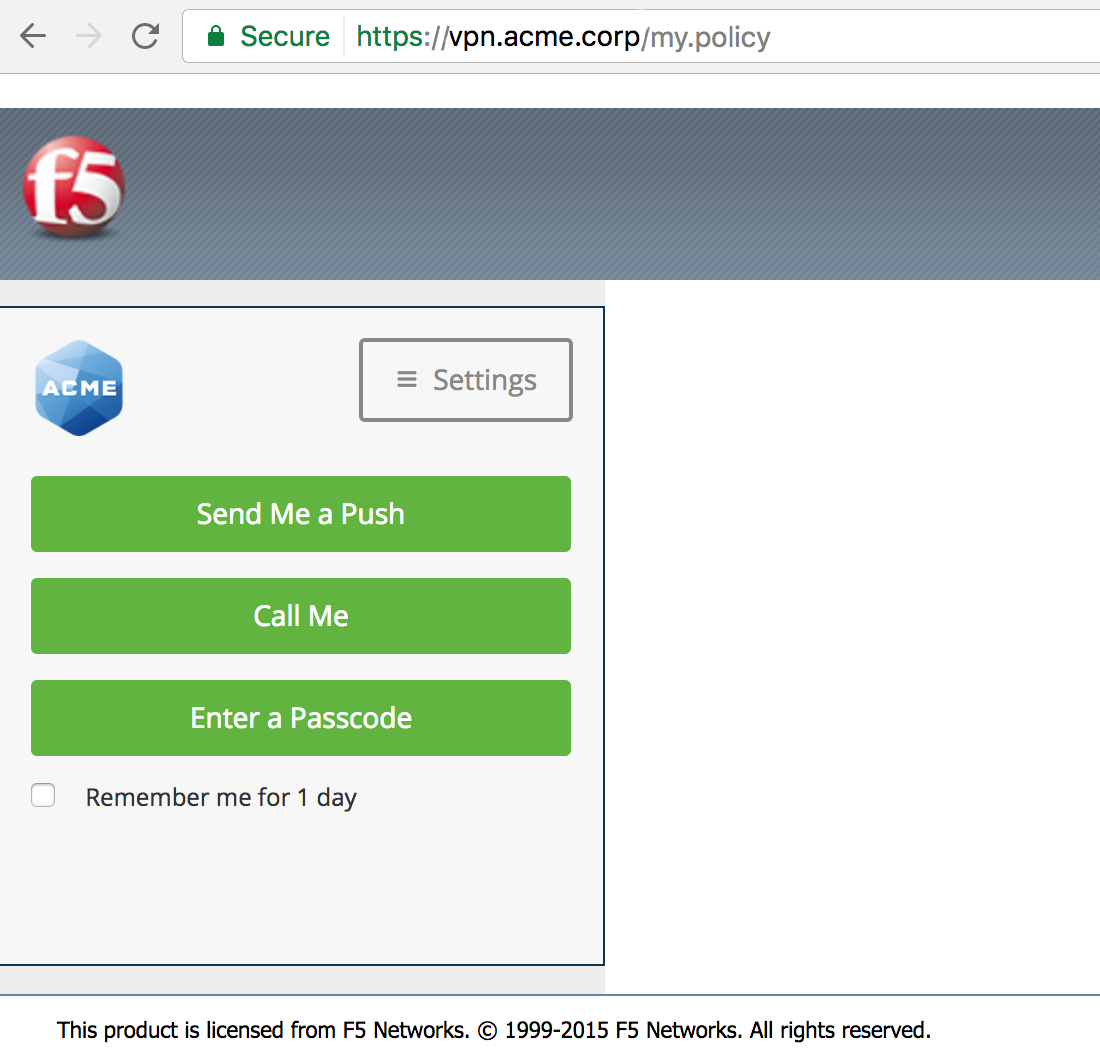Click the green padlock Secure icon
1100x1056 pixels.
[216, 36]
